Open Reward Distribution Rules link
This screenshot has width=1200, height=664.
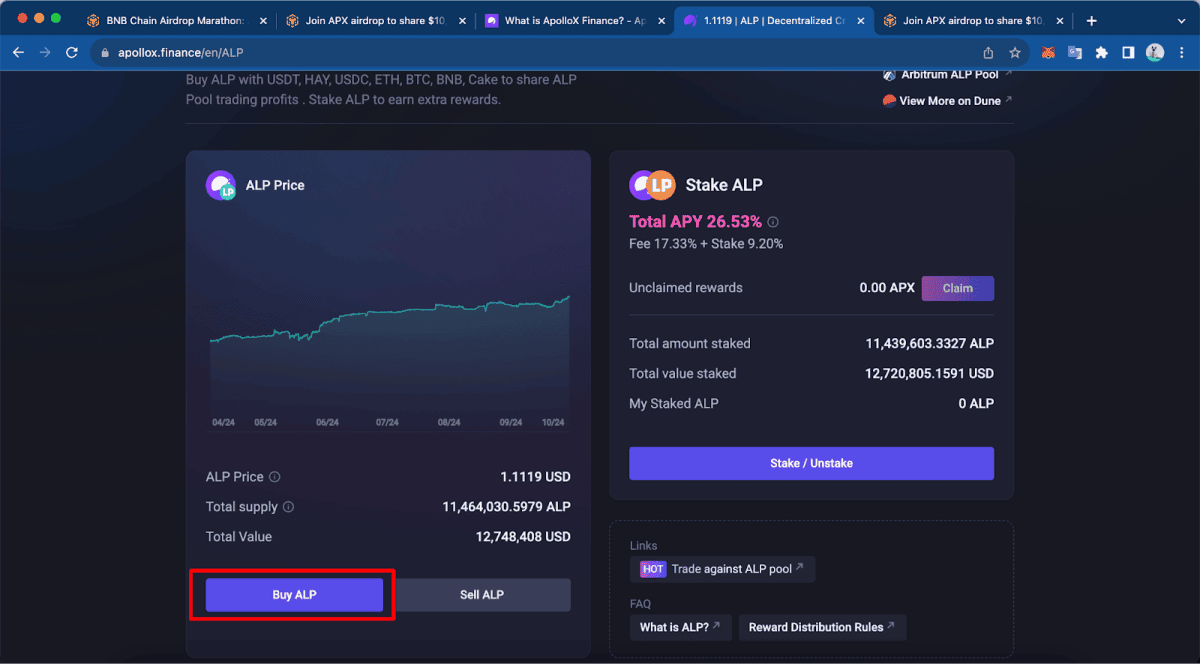click(x=822, y=627)
